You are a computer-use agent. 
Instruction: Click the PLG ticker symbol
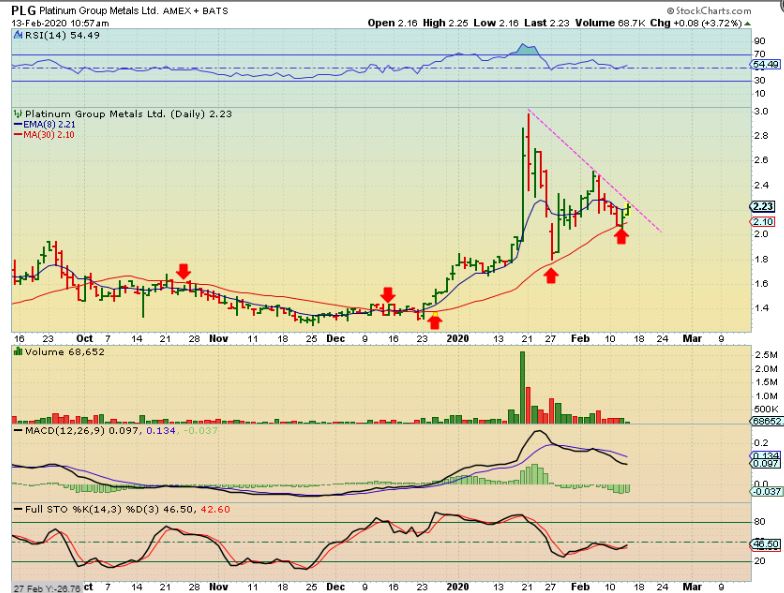[24, 10]
